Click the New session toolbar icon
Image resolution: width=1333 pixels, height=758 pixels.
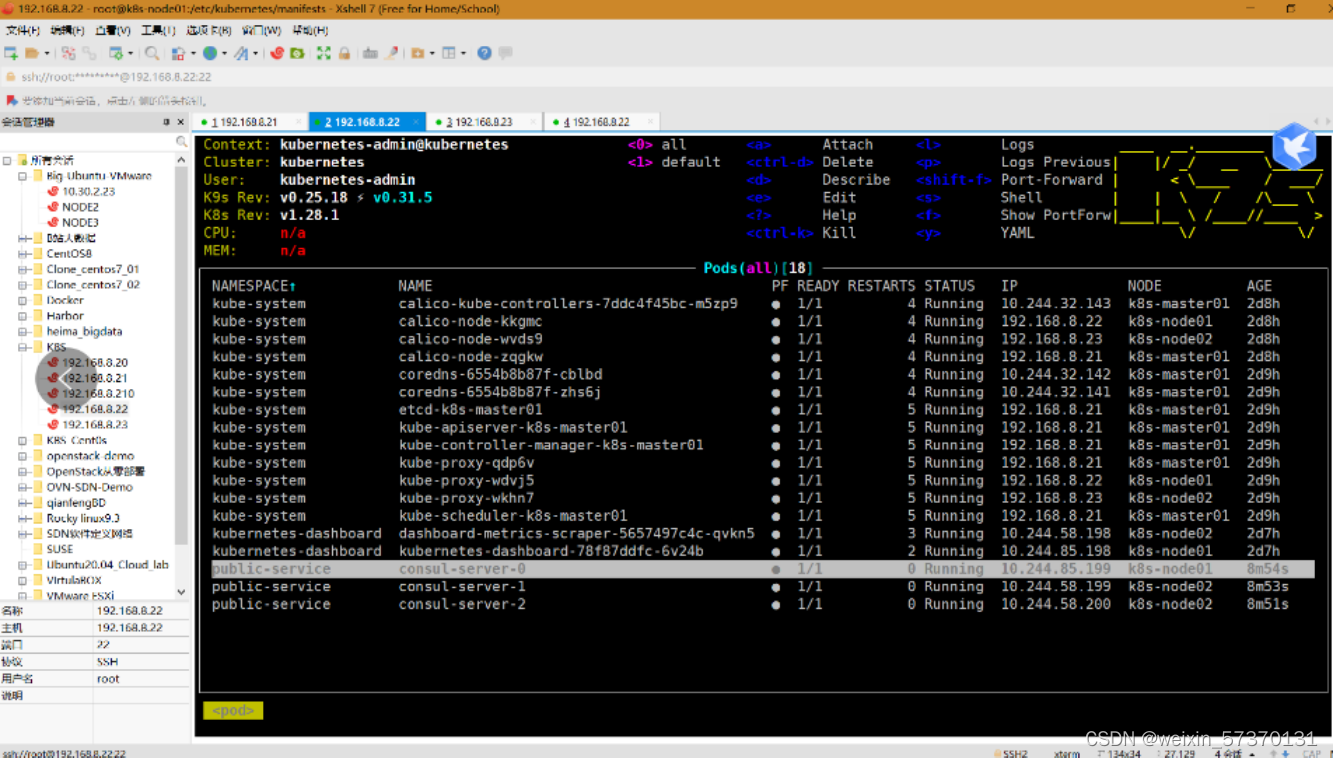point(11,53)
